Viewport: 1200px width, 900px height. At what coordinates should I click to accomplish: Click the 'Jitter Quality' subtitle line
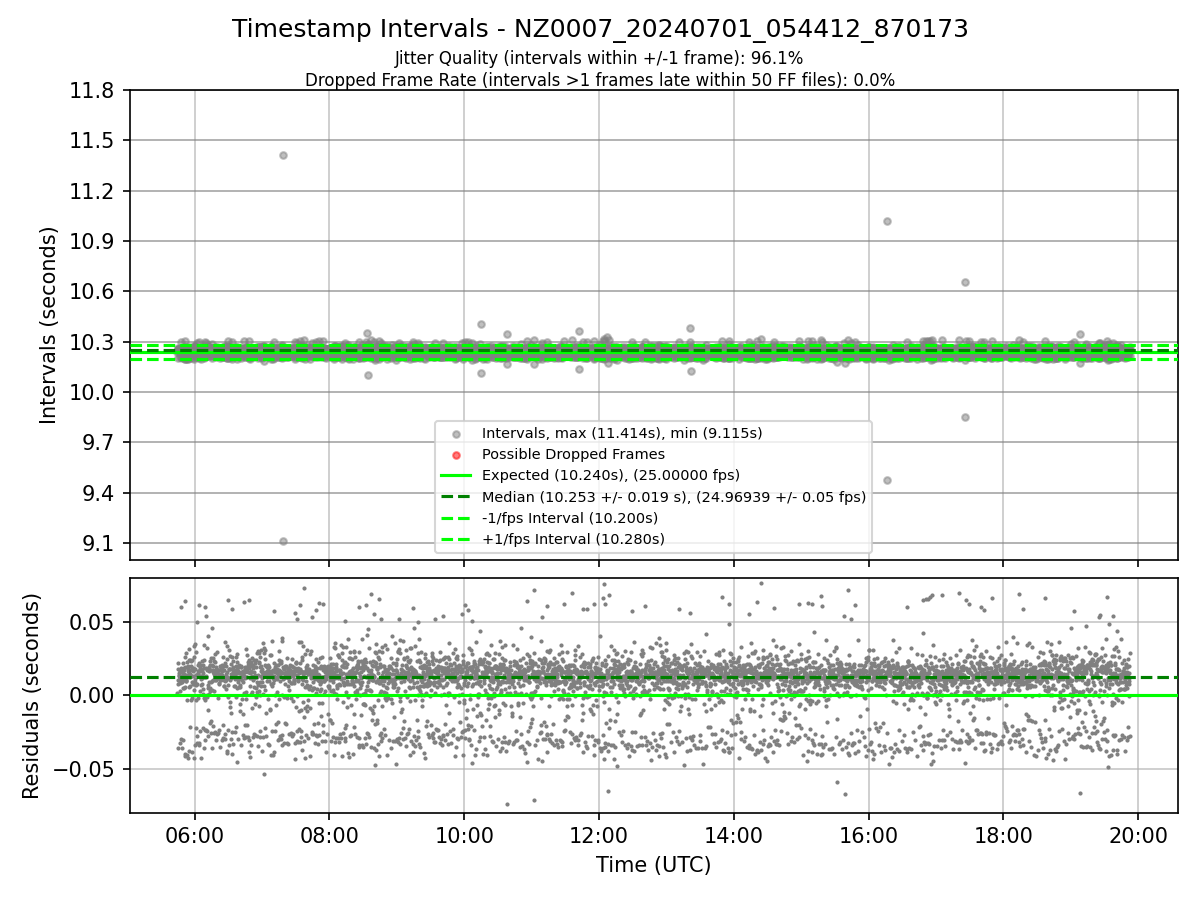tap(599, 58)
